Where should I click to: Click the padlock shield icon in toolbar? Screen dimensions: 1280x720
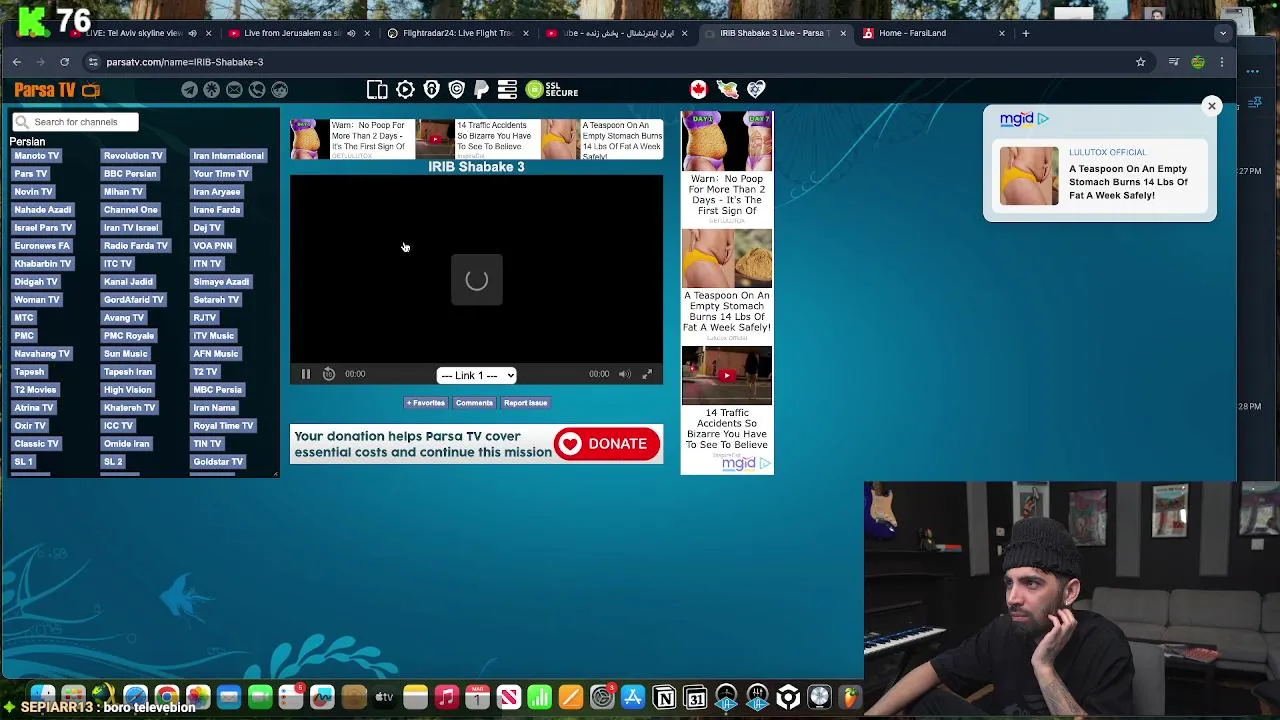pos(432,90)
